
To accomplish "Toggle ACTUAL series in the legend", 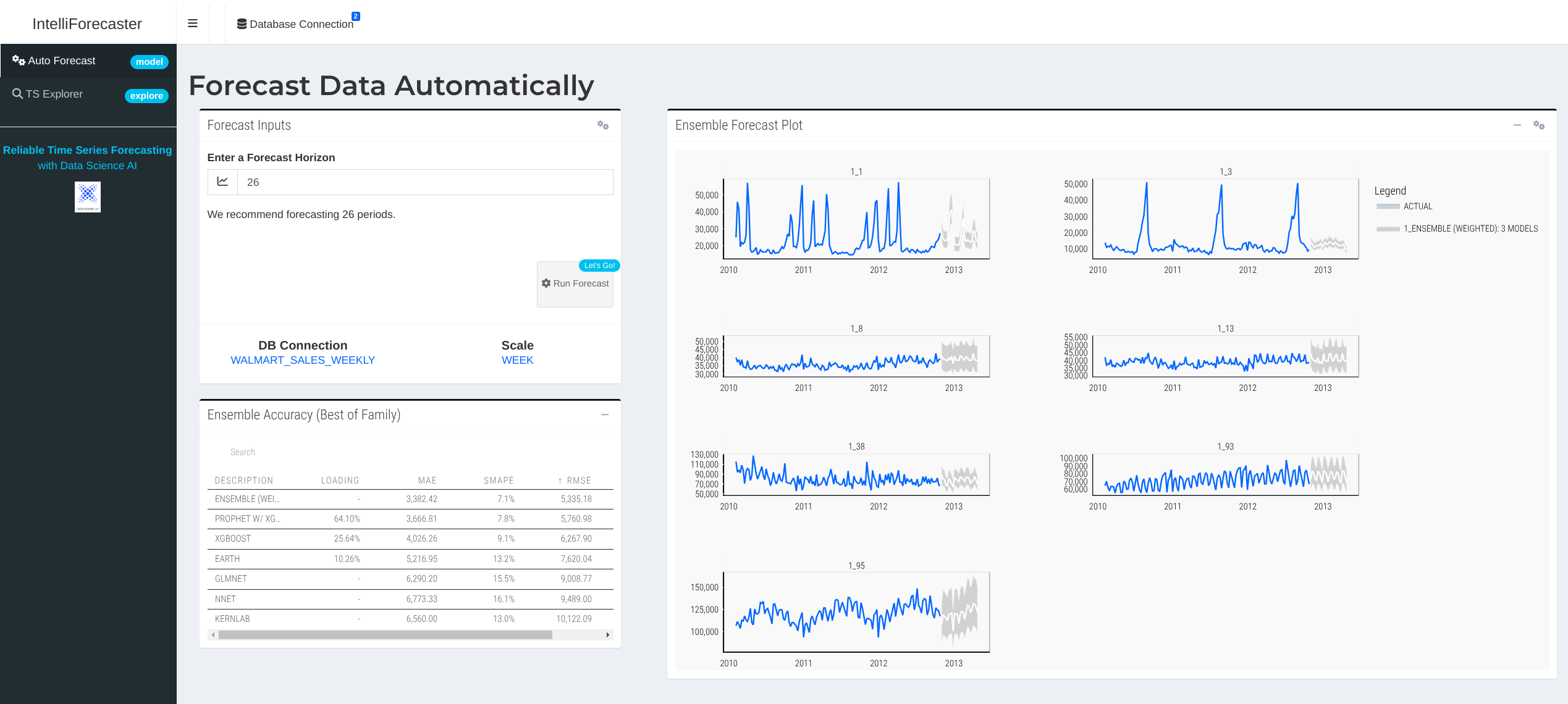I will pos(1417,206).
